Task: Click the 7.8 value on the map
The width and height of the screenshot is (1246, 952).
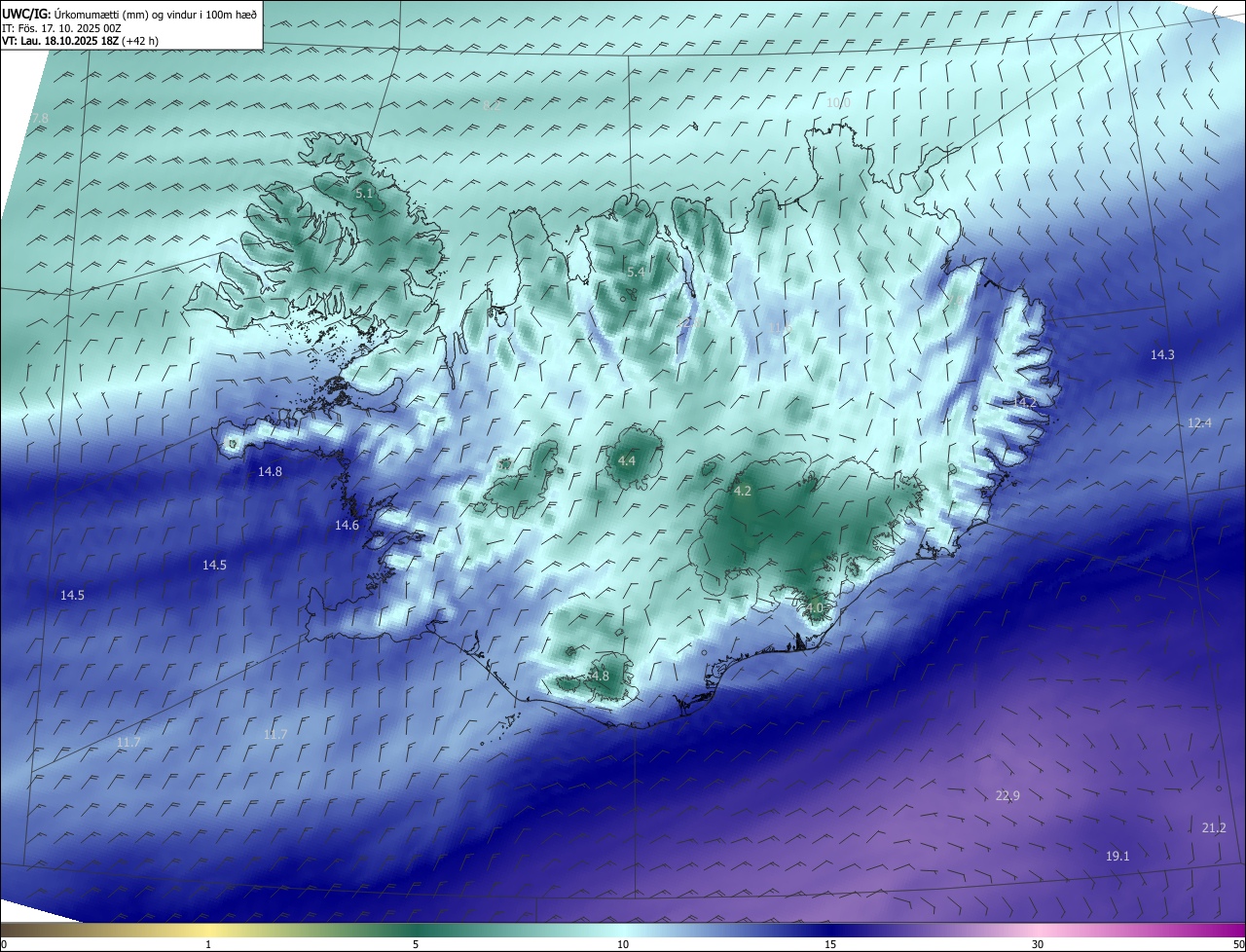Action: (39, 118)
